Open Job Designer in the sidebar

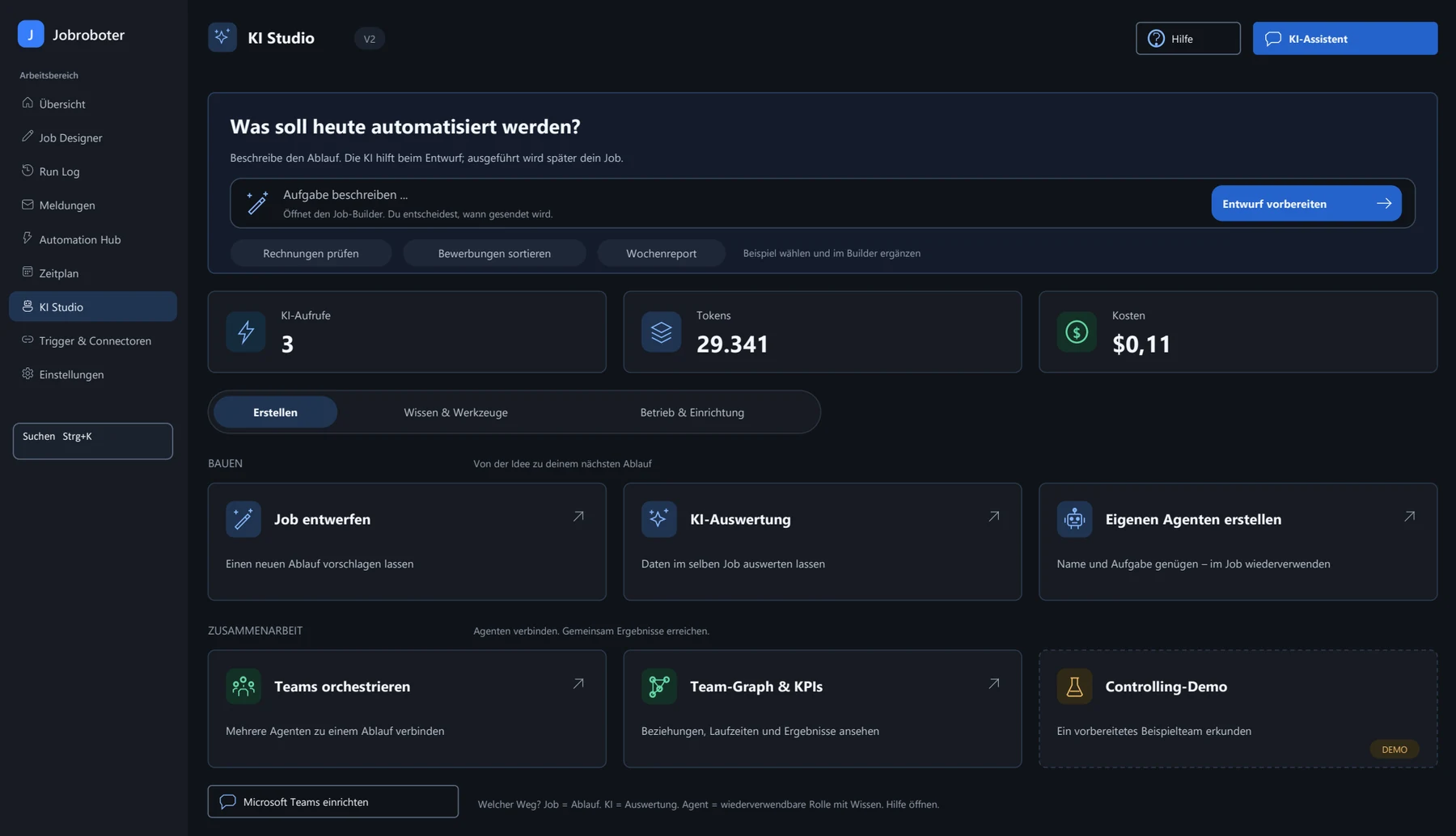93,137
